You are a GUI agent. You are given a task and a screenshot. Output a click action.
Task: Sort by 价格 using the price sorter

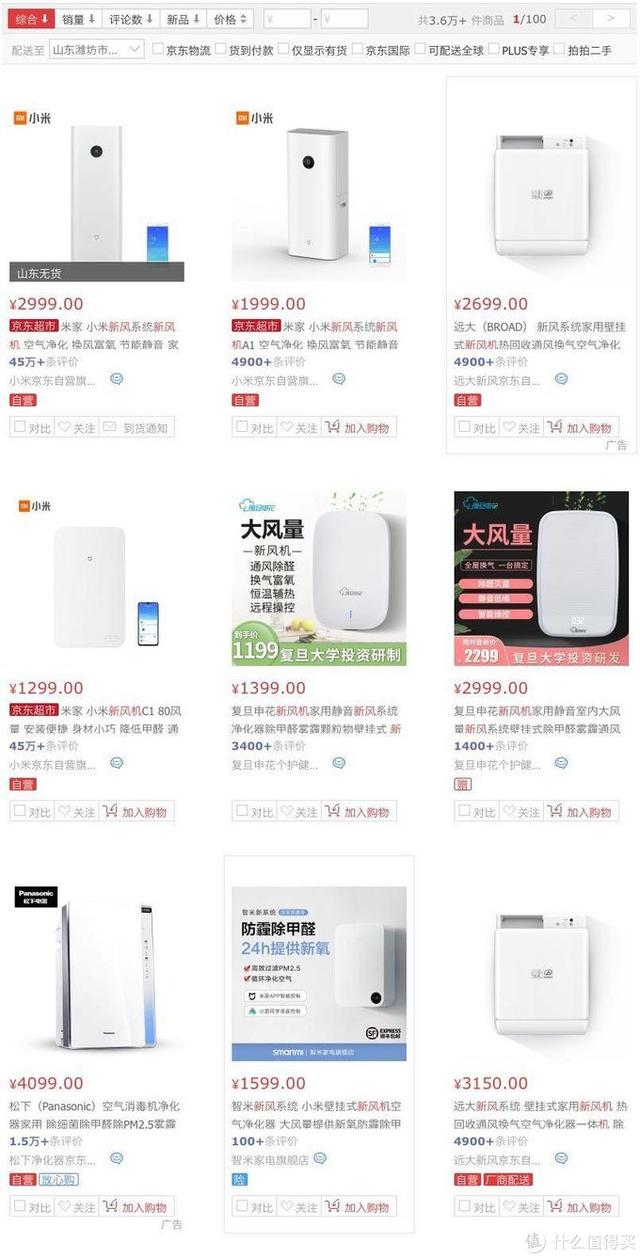(x=231, y=19)
